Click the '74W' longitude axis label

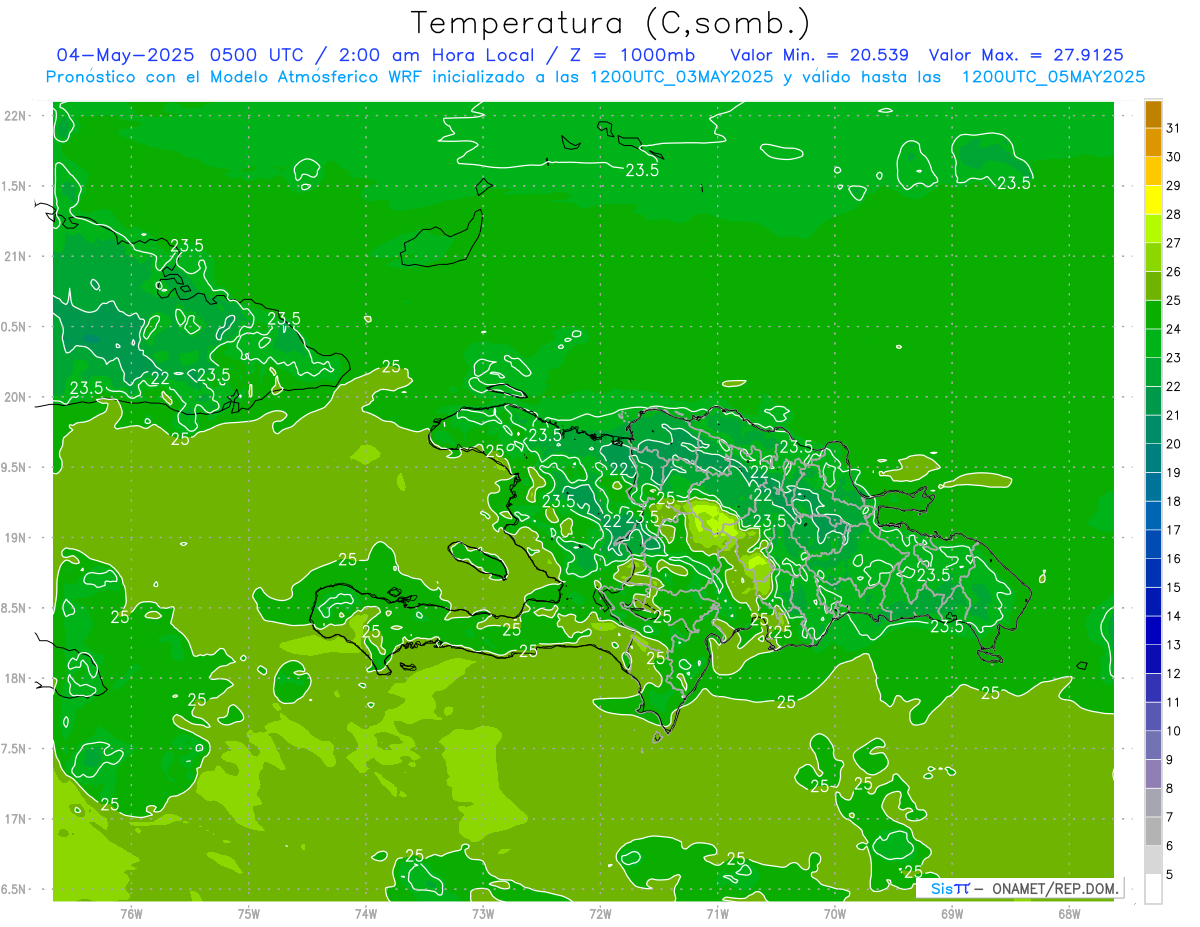pos(365,914)
